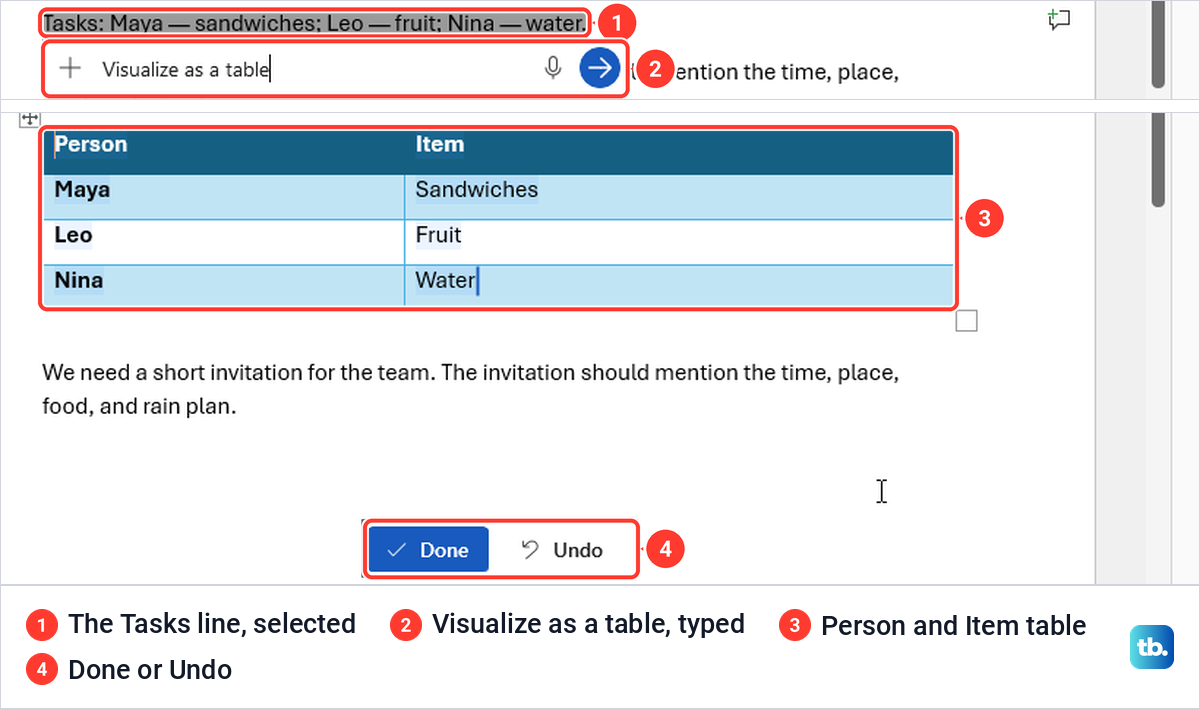This screenshot has width=1200, height=709.
Task: Click the paragraph starting 'We need a short invitation'
Action: 470,390
